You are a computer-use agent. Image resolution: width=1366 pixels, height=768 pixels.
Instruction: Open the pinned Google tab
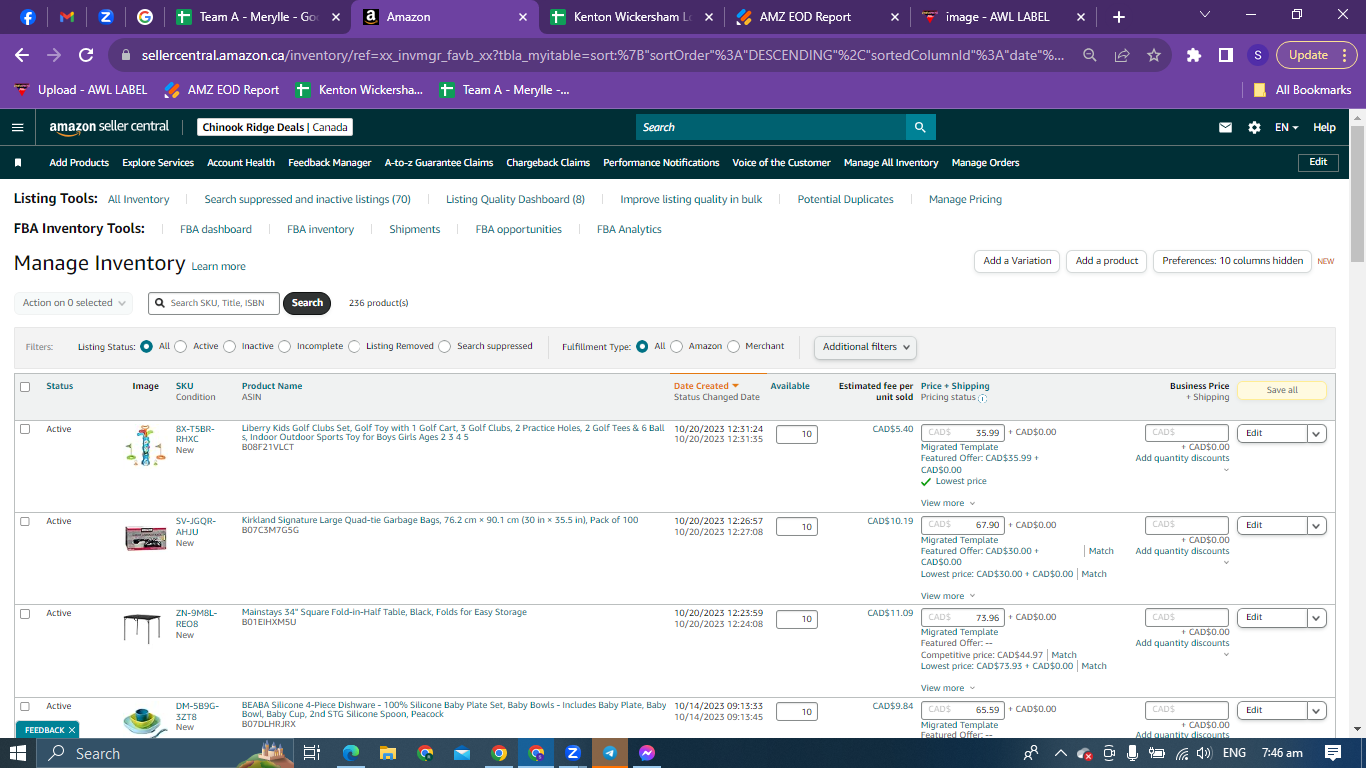[x=145, y=17]
